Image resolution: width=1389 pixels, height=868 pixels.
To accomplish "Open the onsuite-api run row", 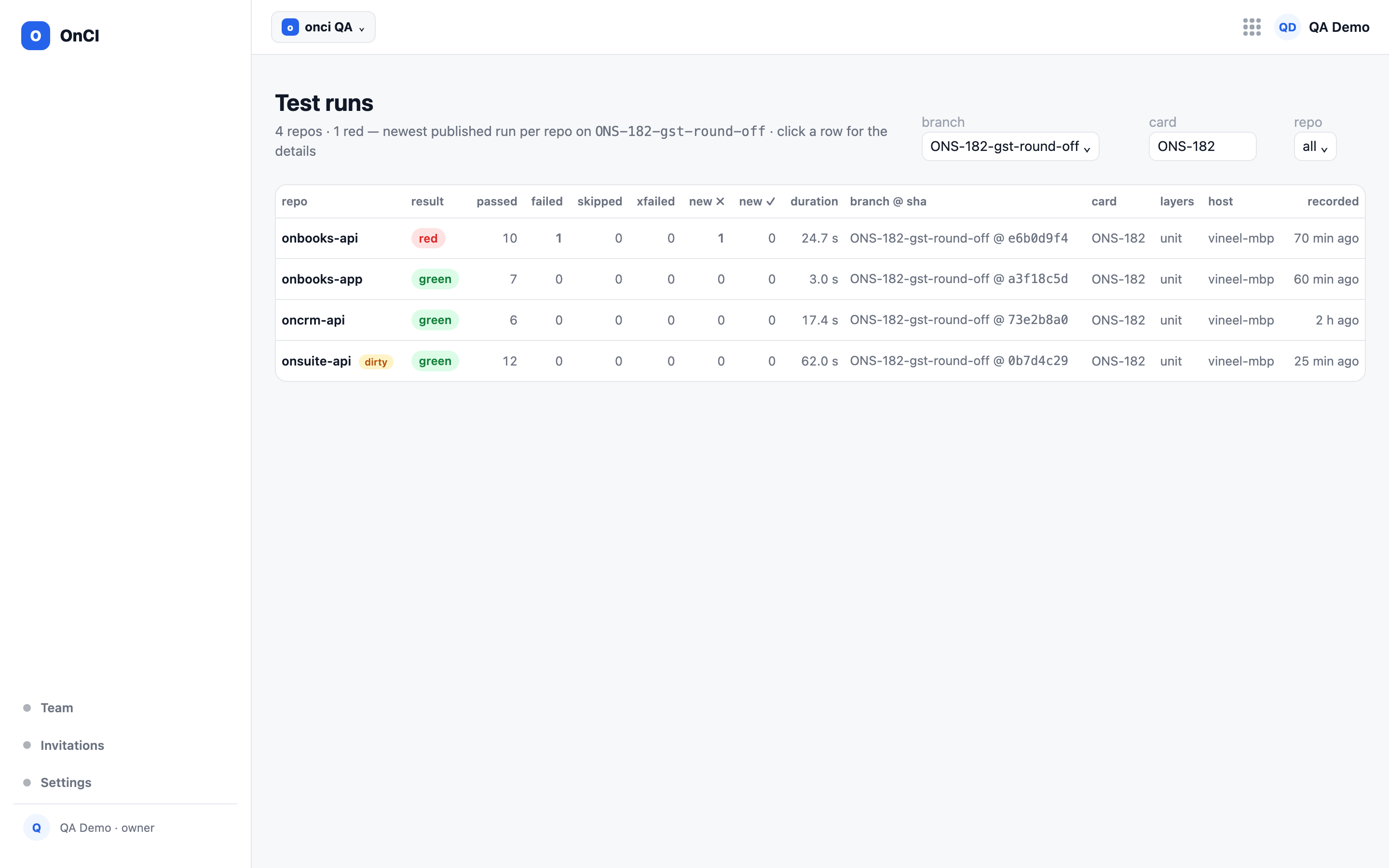I will pyautogui.click(x=820, y=361).
